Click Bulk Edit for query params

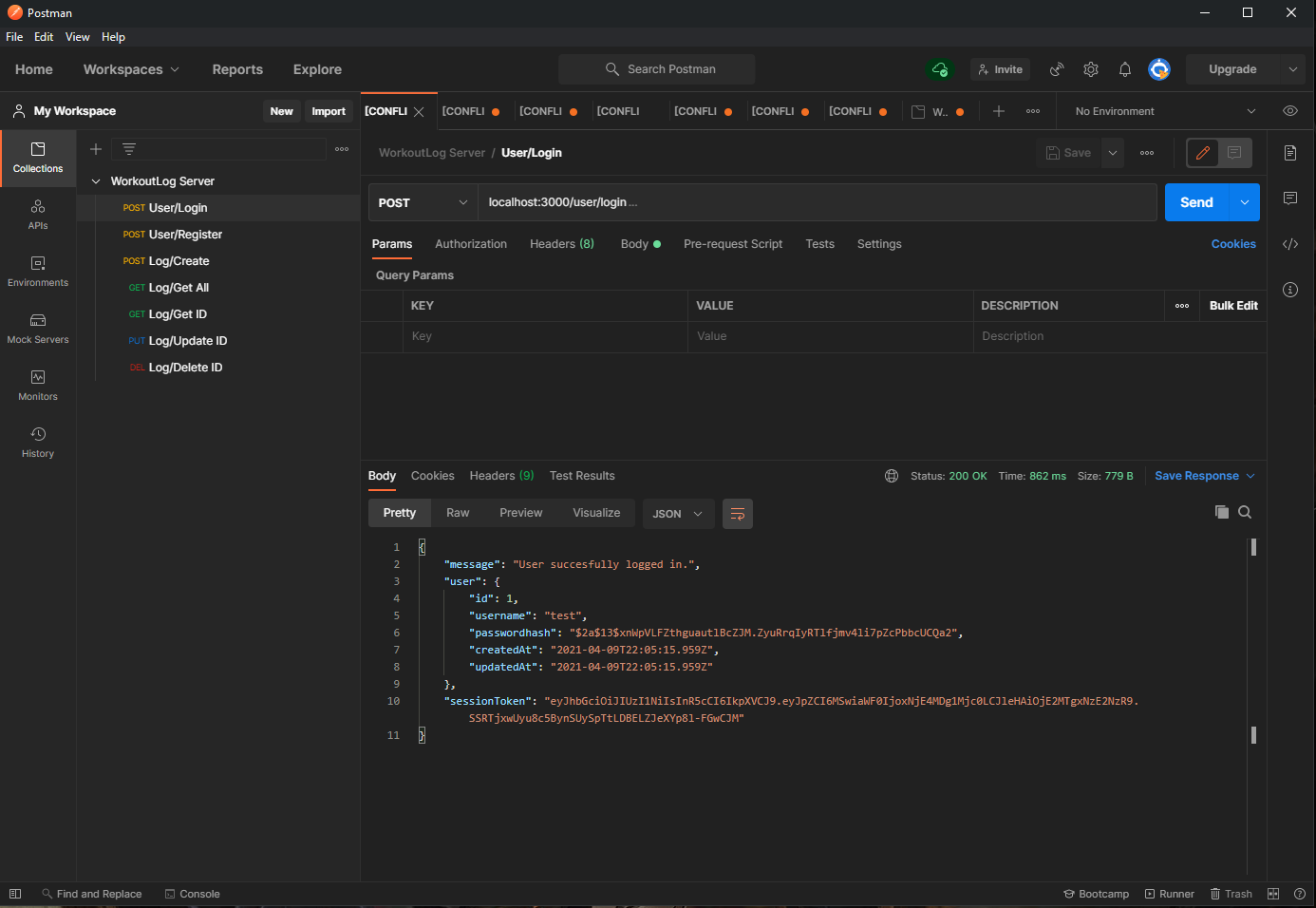coord(1233,306)
